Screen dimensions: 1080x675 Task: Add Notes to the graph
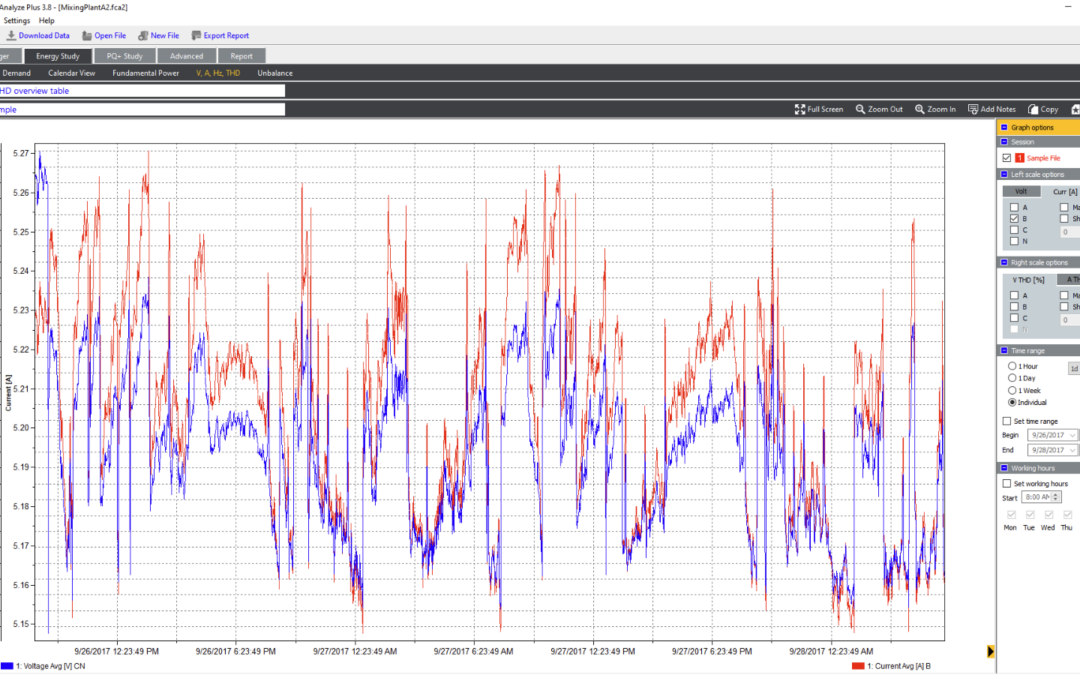pos(973,109)
